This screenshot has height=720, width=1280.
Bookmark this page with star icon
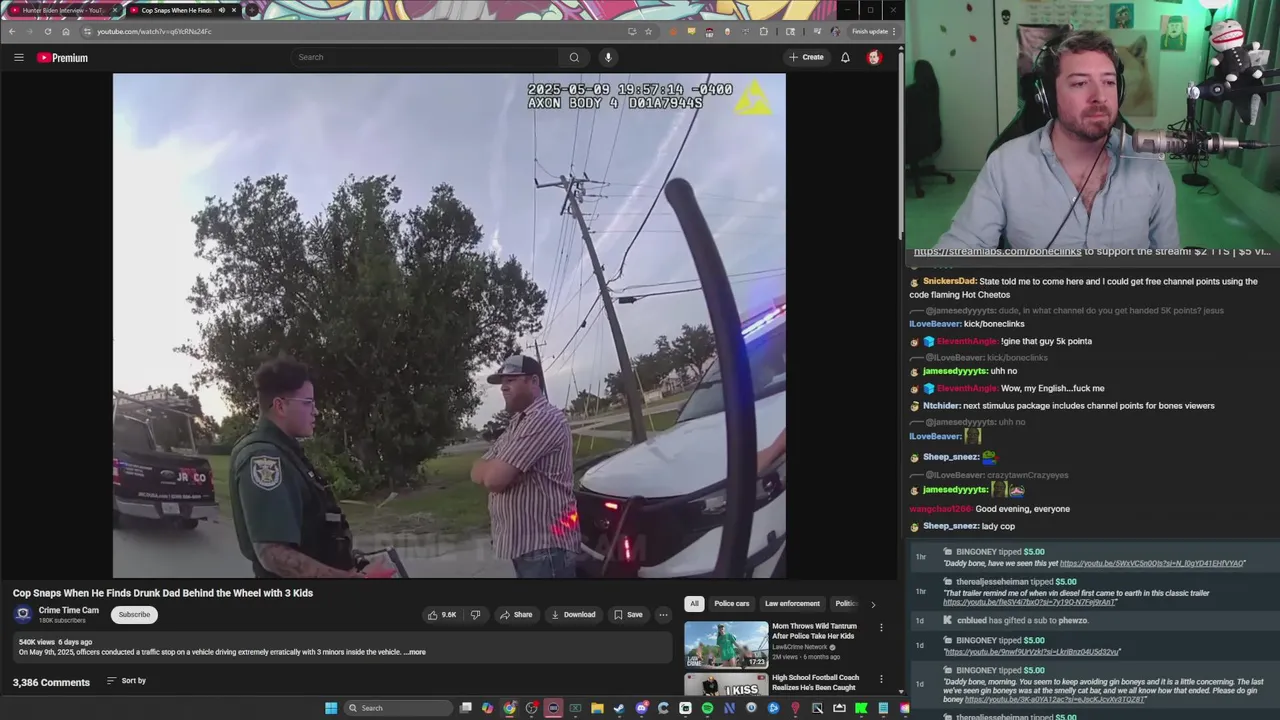point(648,31)
